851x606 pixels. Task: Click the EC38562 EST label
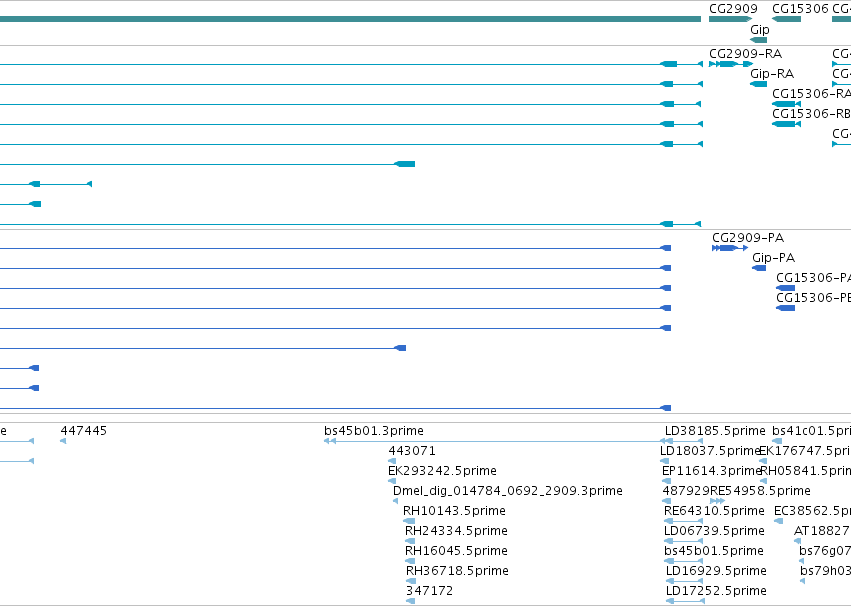coord(812,511)
